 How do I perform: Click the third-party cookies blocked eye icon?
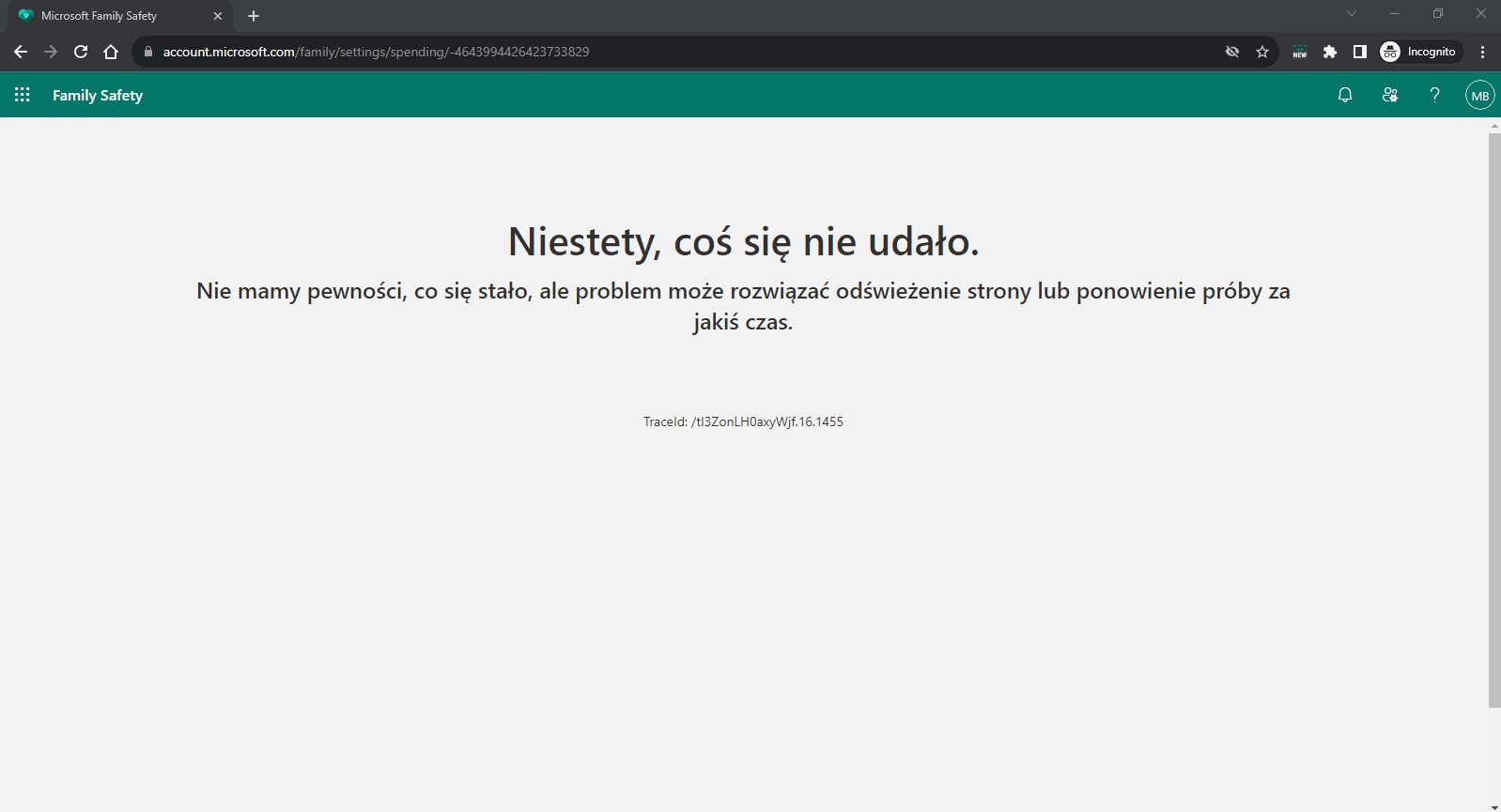tap(1232, 52)
